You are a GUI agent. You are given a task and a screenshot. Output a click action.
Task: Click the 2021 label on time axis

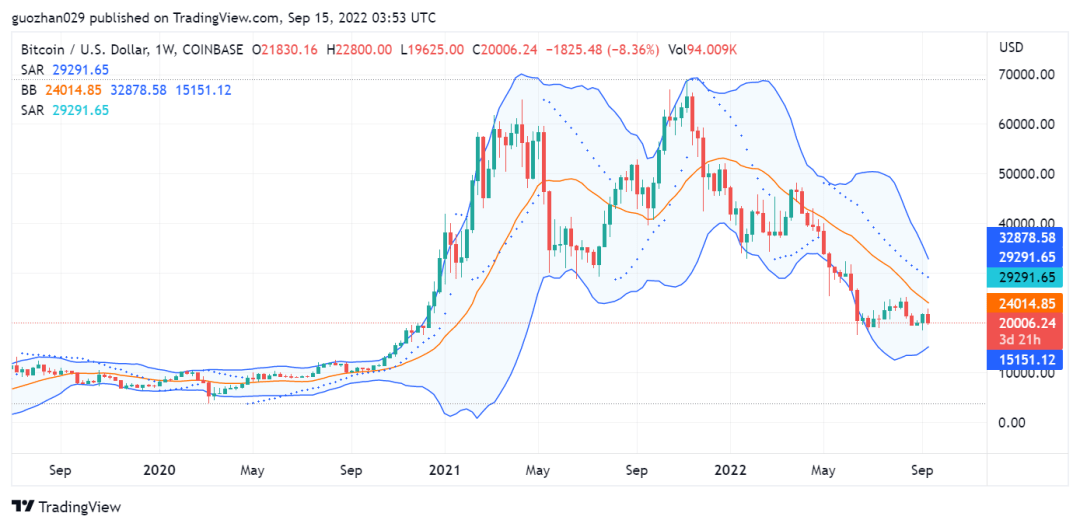pyautogui.click(x=444, y=469)
